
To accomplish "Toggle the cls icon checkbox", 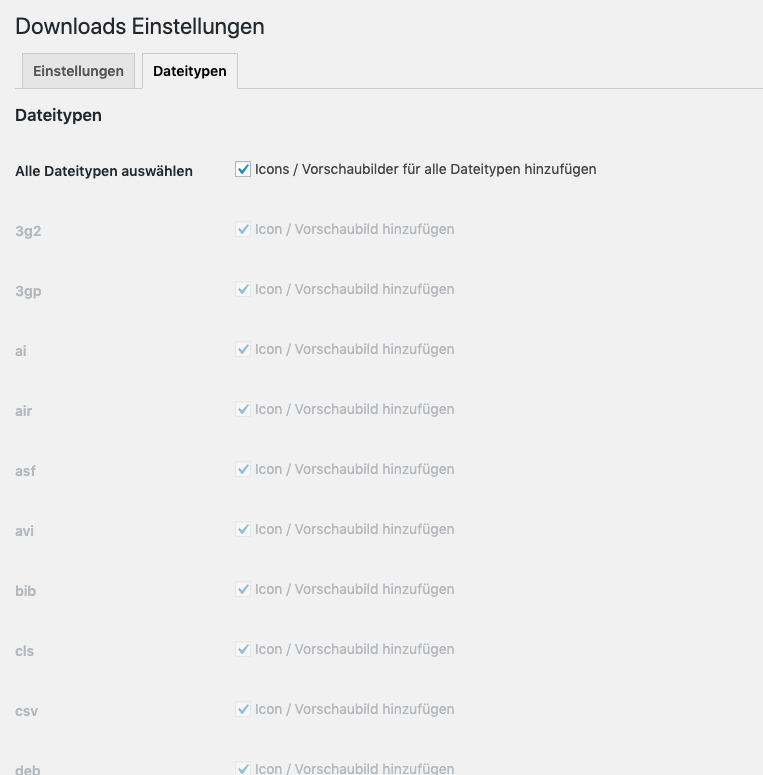I will click(243, 650).
